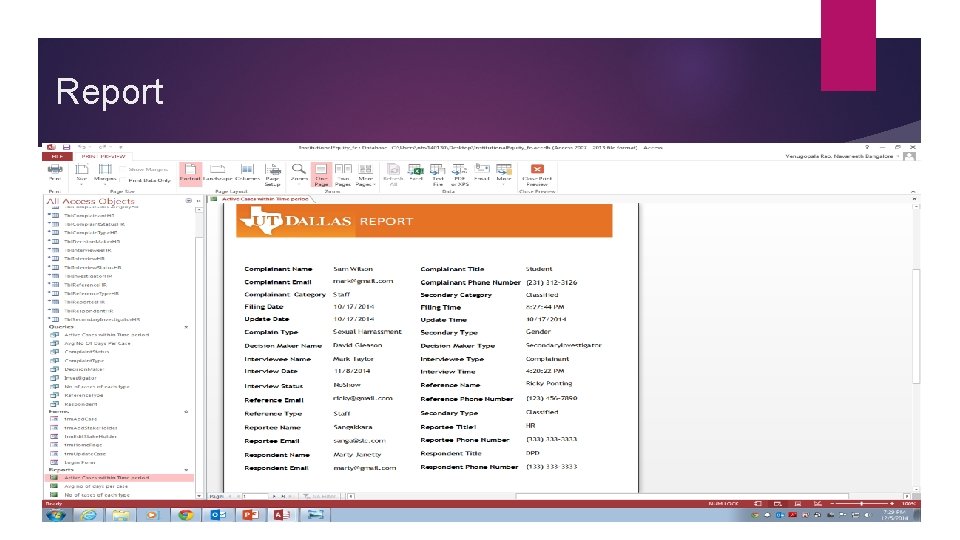Click the No Filter button

[x=319, y=496]
